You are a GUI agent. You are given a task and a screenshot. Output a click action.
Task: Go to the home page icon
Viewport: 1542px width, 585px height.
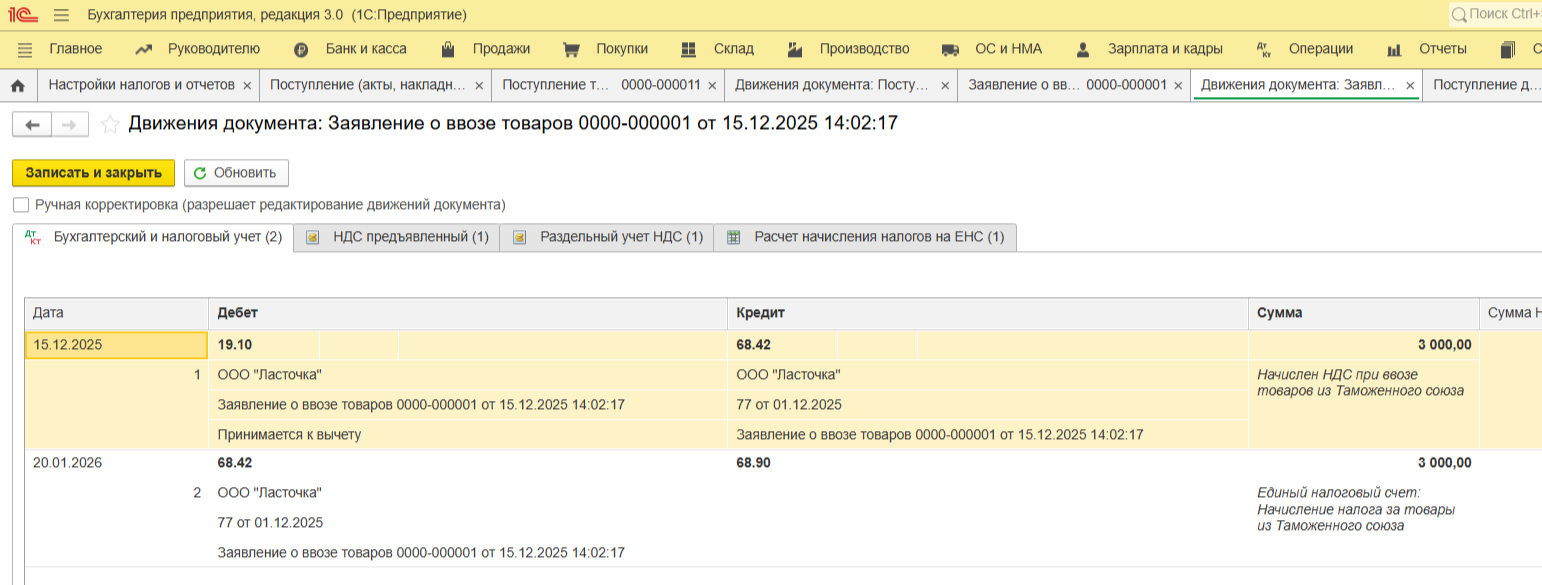(17, 86)
